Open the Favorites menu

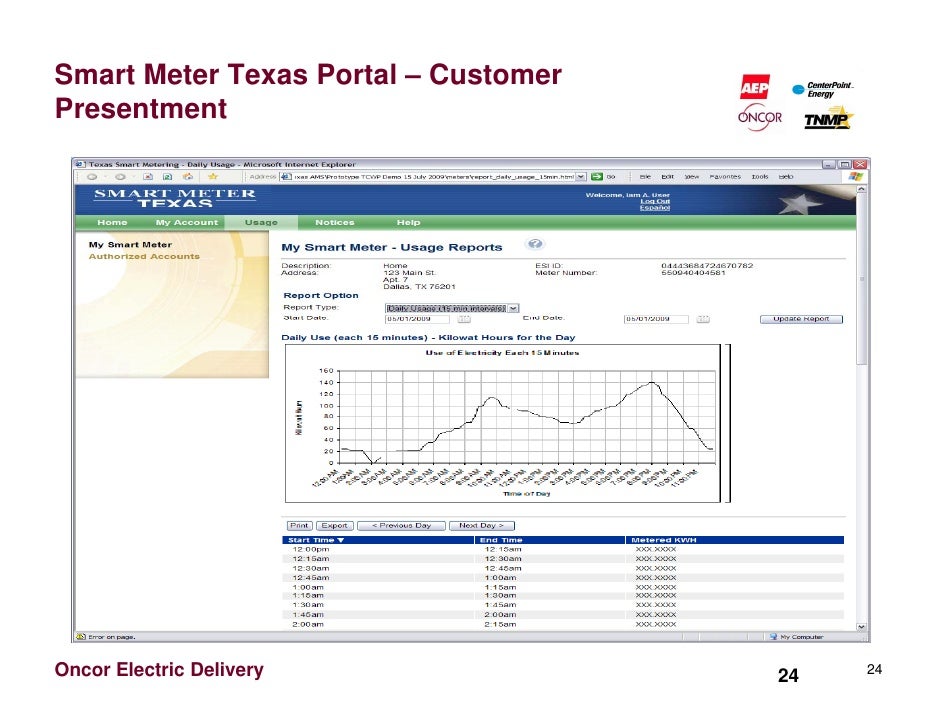click(725, 177)
